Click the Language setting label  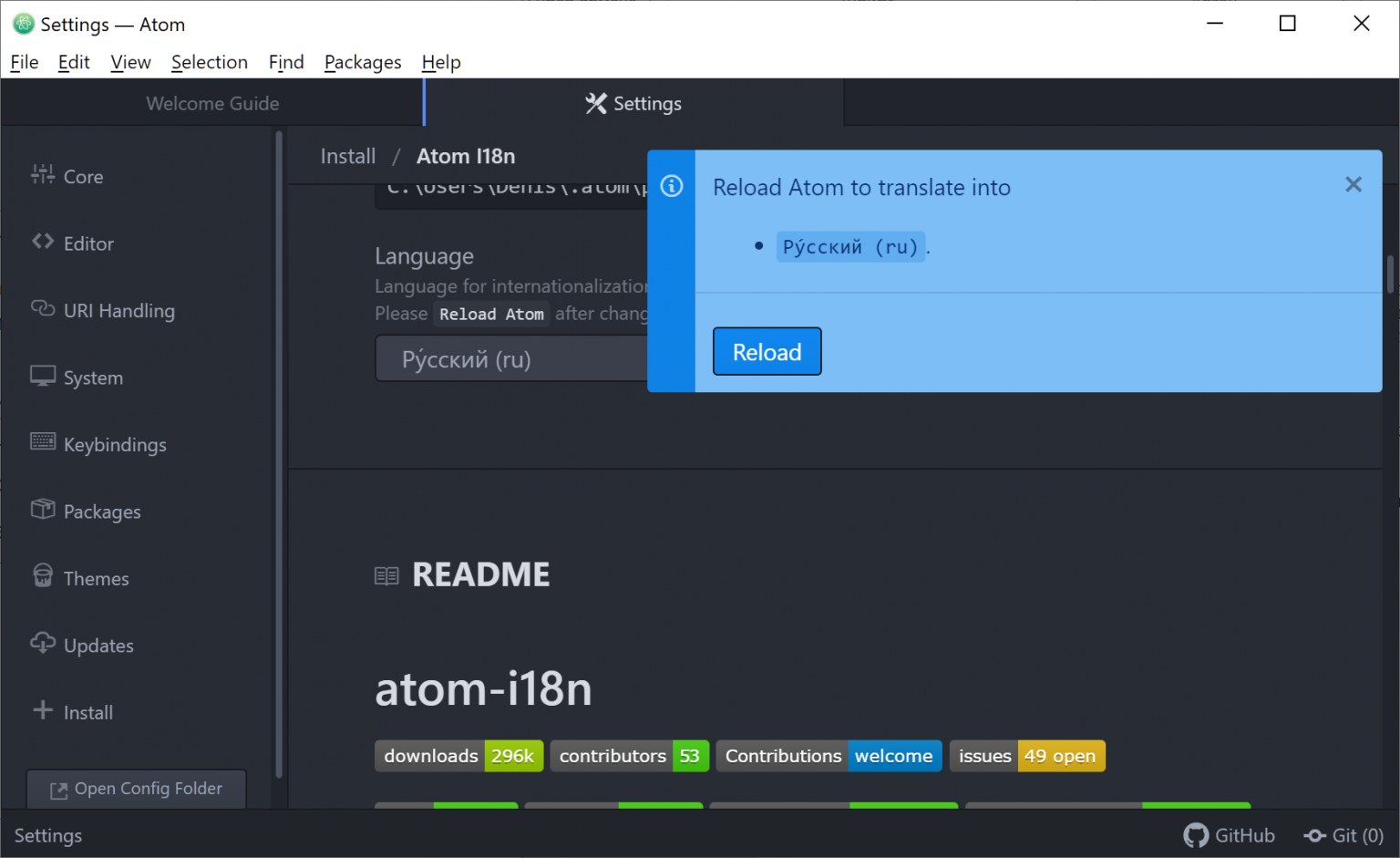[424, 256]
